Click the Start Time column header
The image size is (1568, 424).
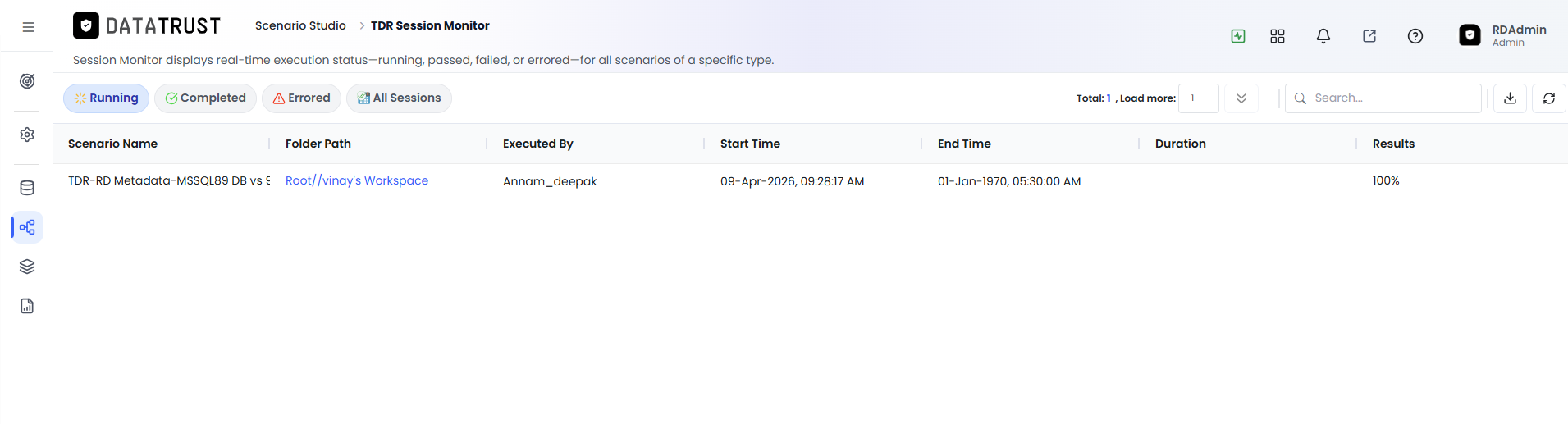[x=750, y=144]
